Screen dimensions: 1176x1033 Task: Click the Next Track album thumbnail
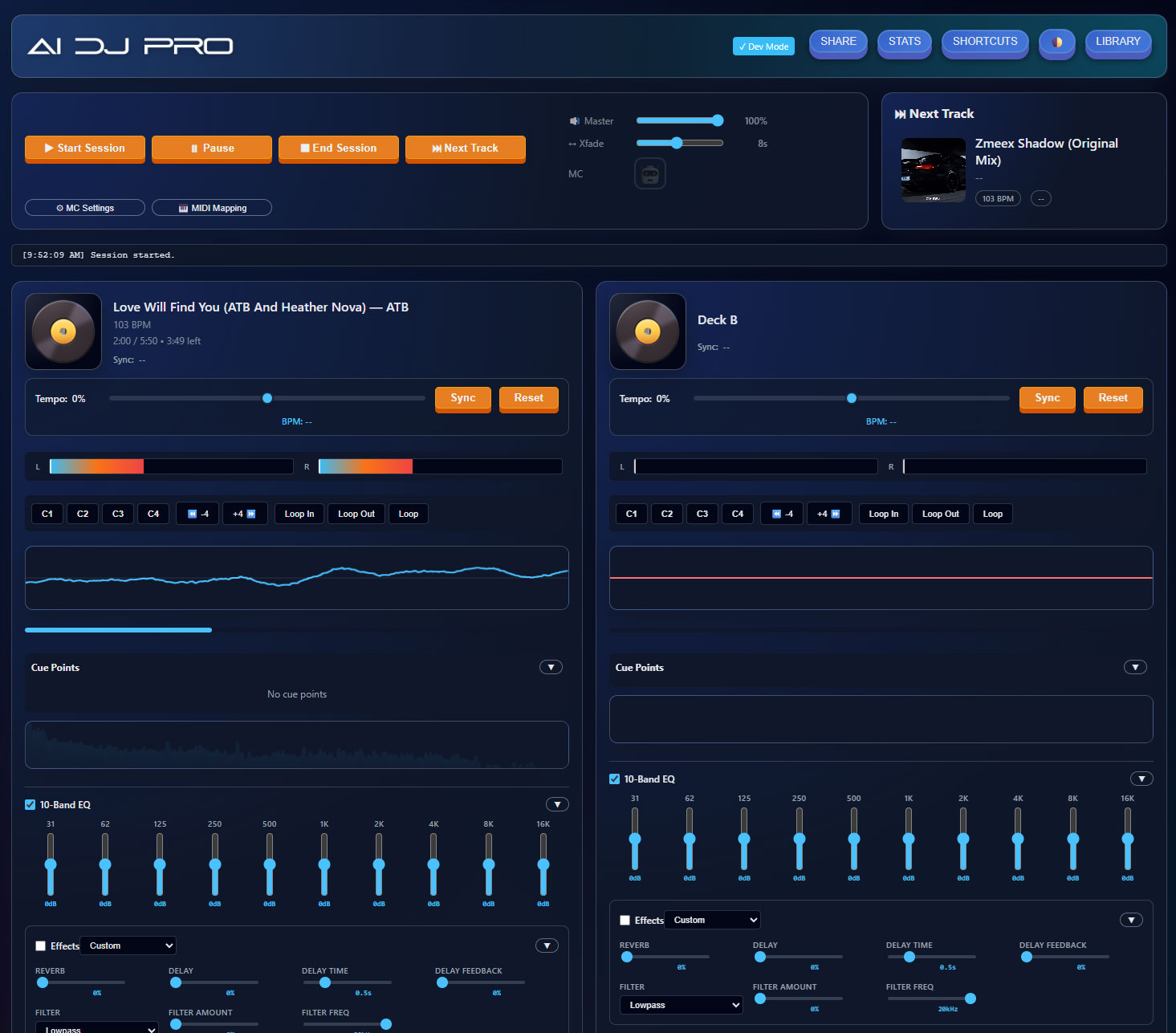click(933, 170)
